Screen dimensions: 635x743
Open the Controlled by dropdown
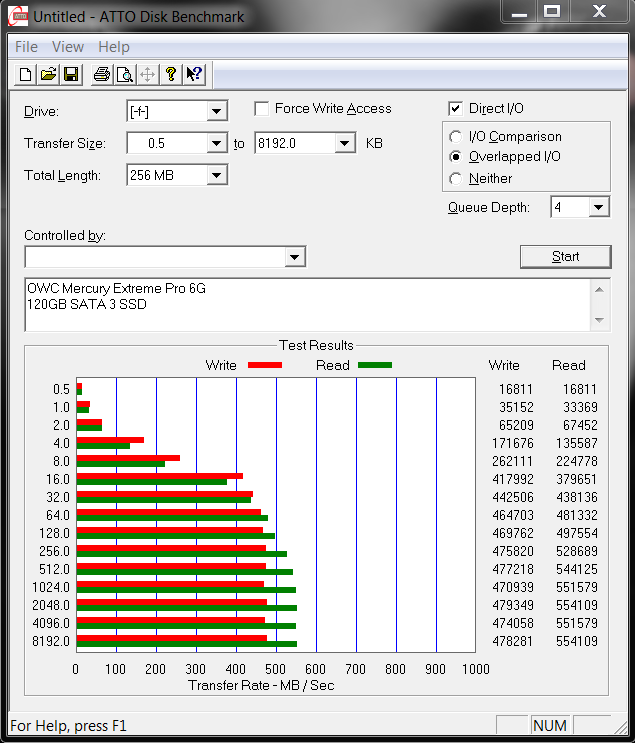(x=294, y=258)
